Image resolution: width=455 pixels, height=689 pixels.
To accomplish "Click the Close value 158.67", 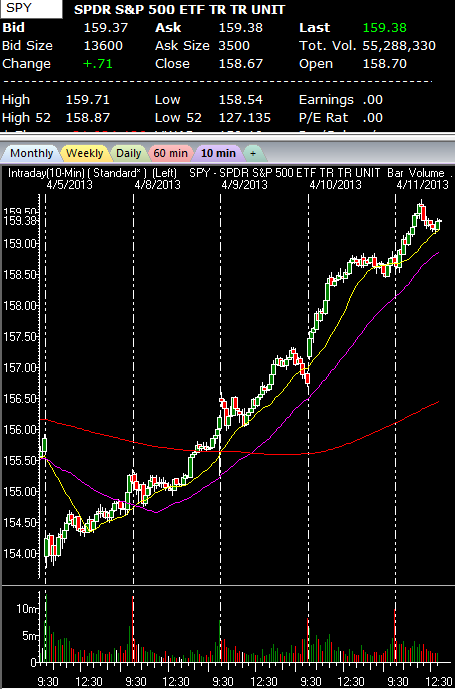I will [x=241, y=64].
